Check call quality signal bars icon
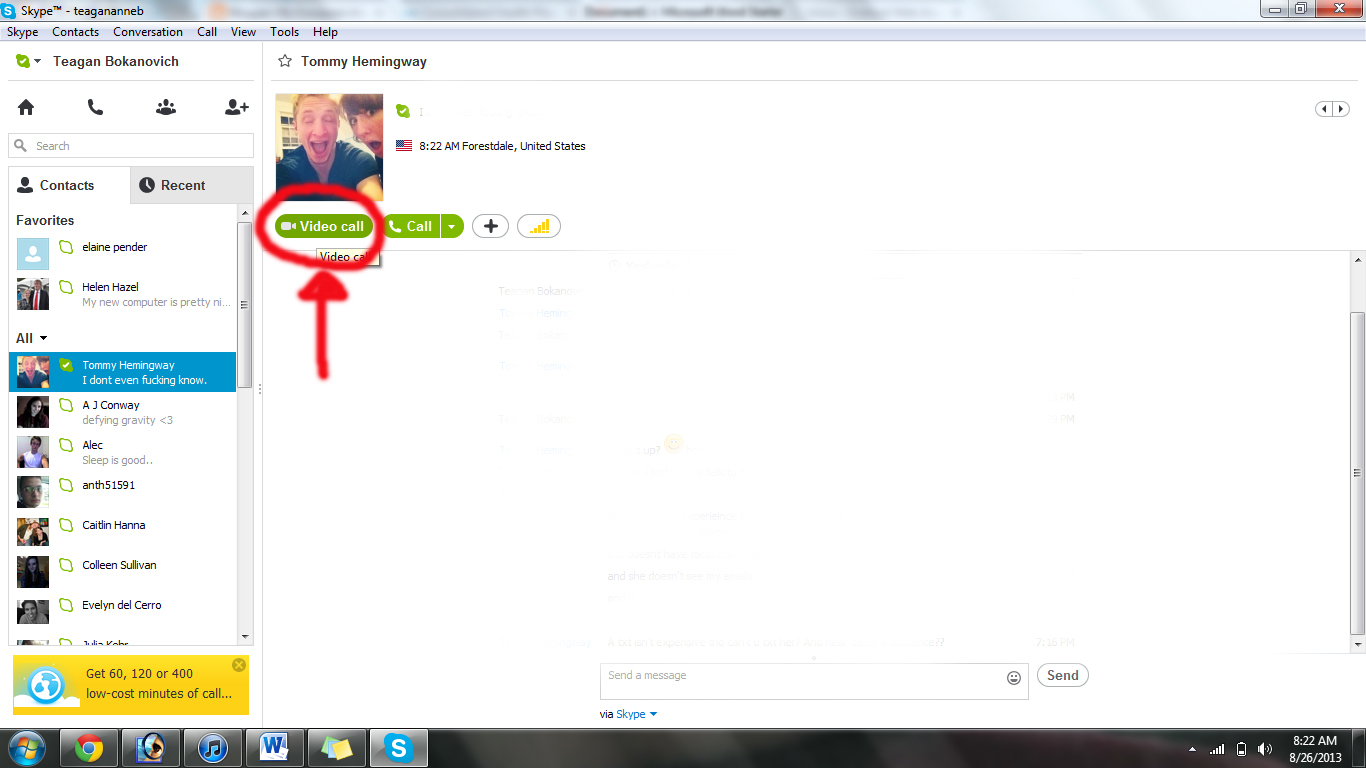The image size is (1366, 768). tap(539, 226)
